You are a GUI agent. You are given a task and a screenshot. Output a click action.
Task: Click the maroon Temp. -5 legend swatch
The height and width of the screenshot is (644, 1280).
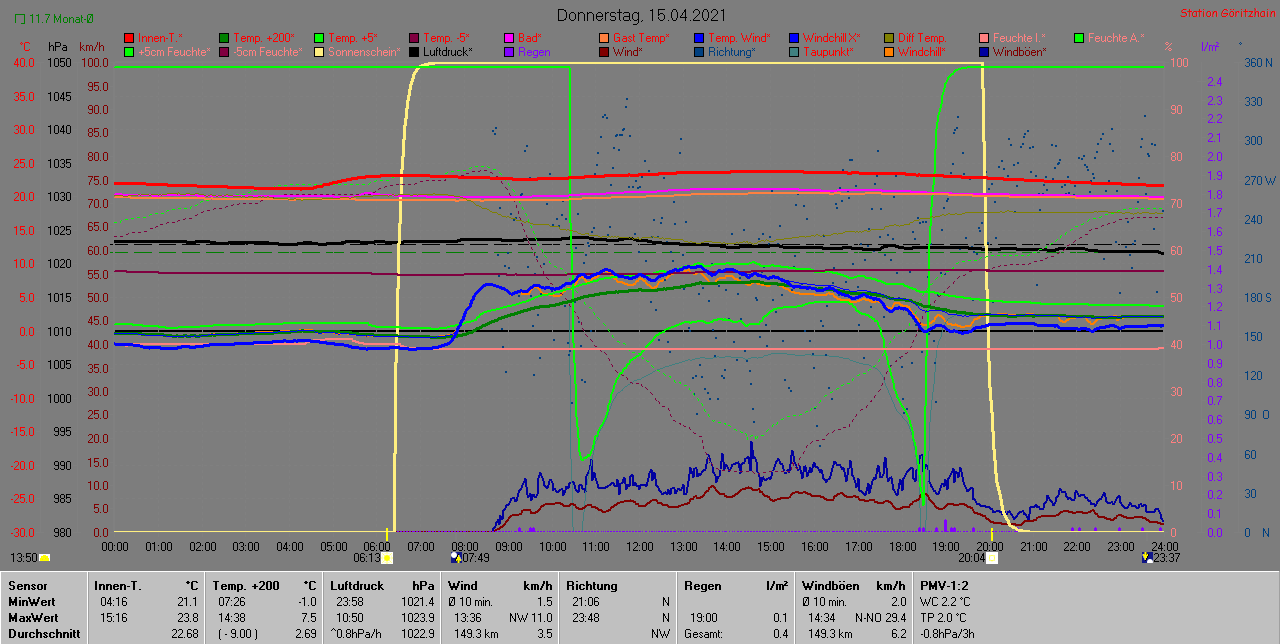tap(415, 38)
